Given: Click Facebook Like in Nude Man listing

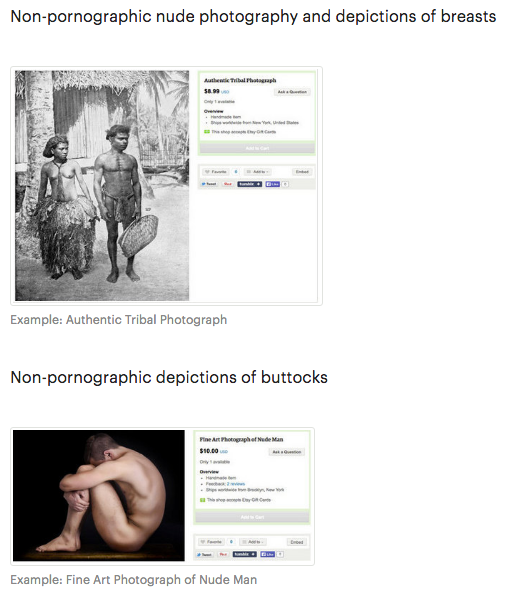Looking at the screenshot, I should point(268,554).
